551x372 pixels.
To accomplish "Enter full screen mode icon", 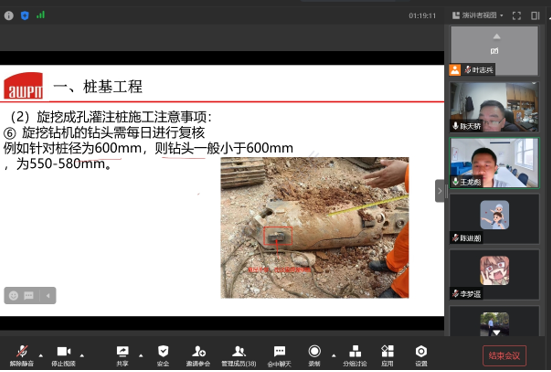I will pyautogui.click(x=517, y=15).
